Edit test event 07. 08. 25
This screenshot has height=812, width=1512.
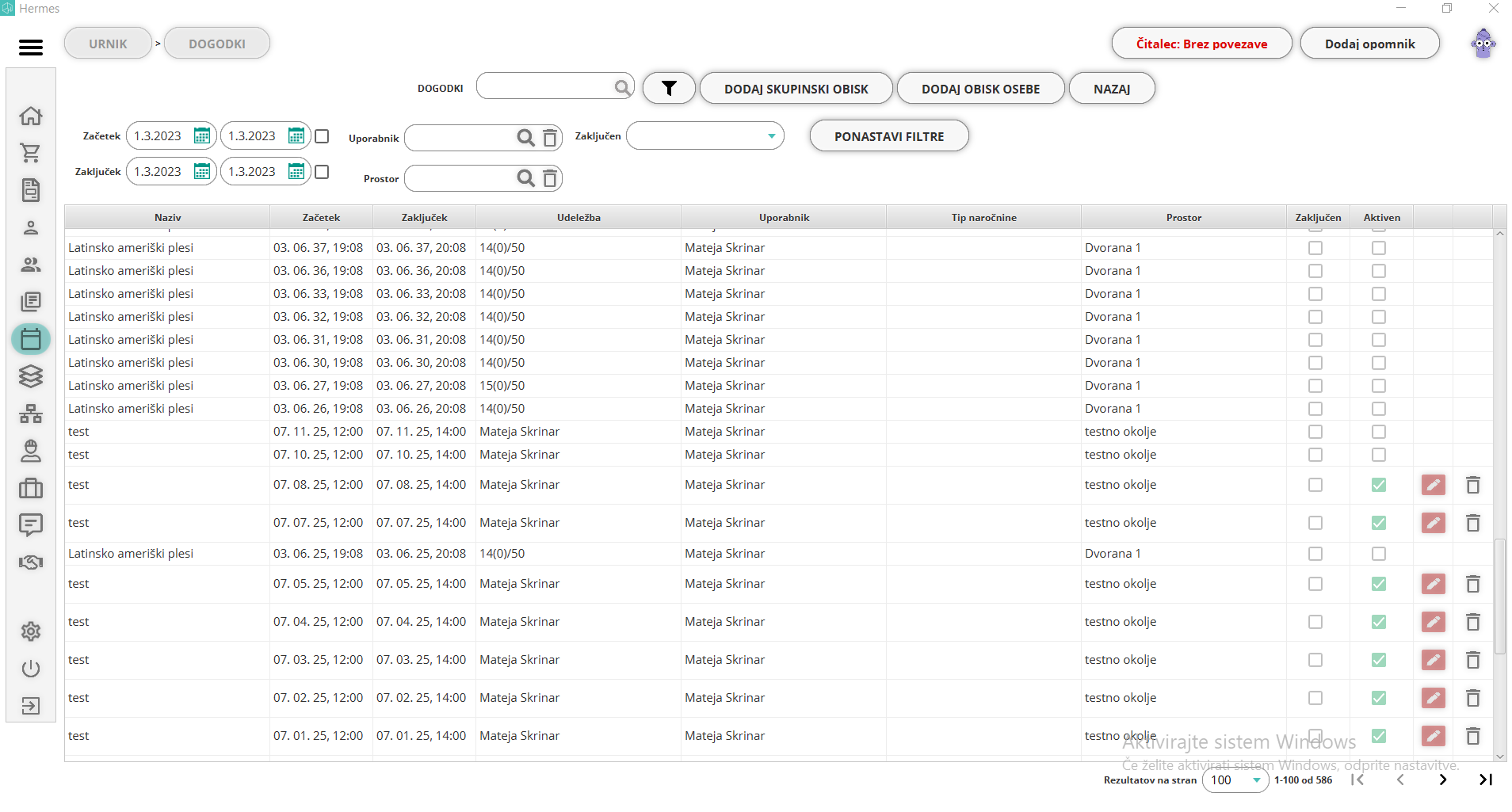1433,485
